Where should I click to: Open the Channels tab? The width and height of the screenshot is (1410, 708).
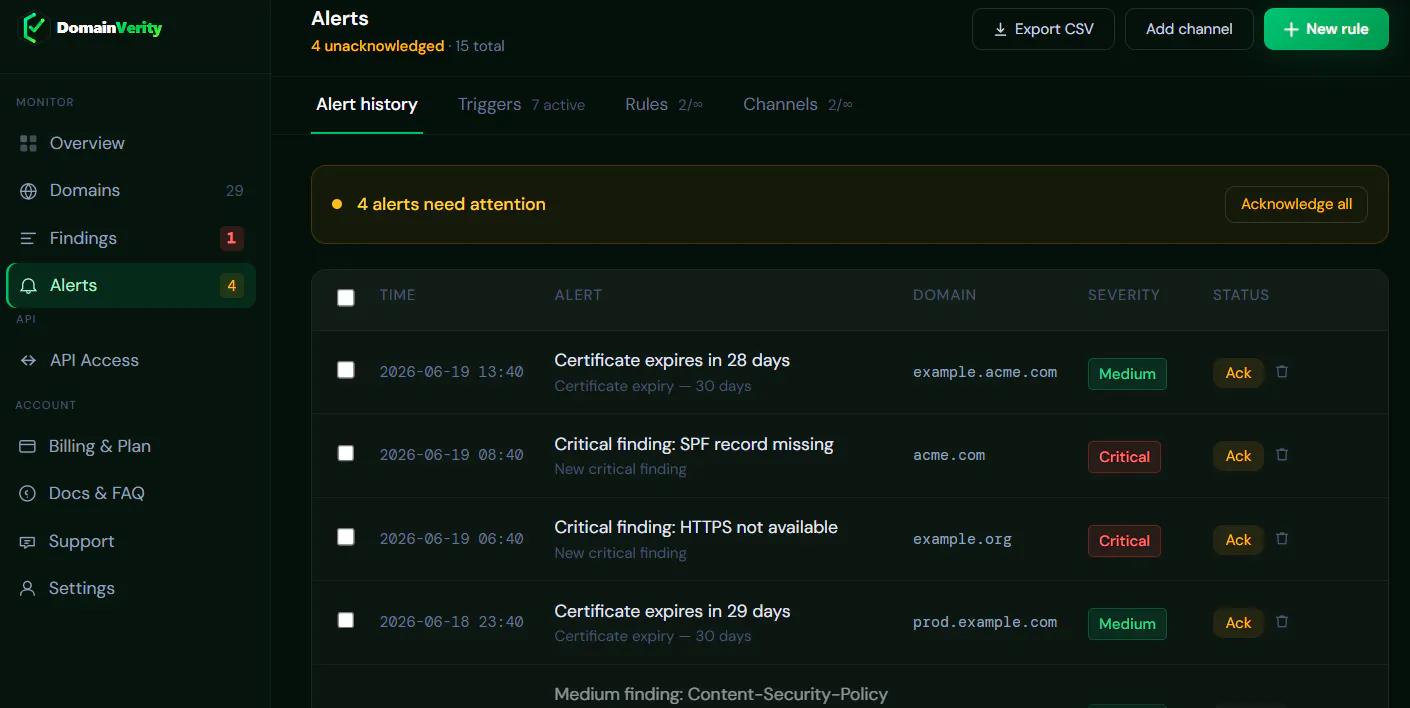point(797,105)
